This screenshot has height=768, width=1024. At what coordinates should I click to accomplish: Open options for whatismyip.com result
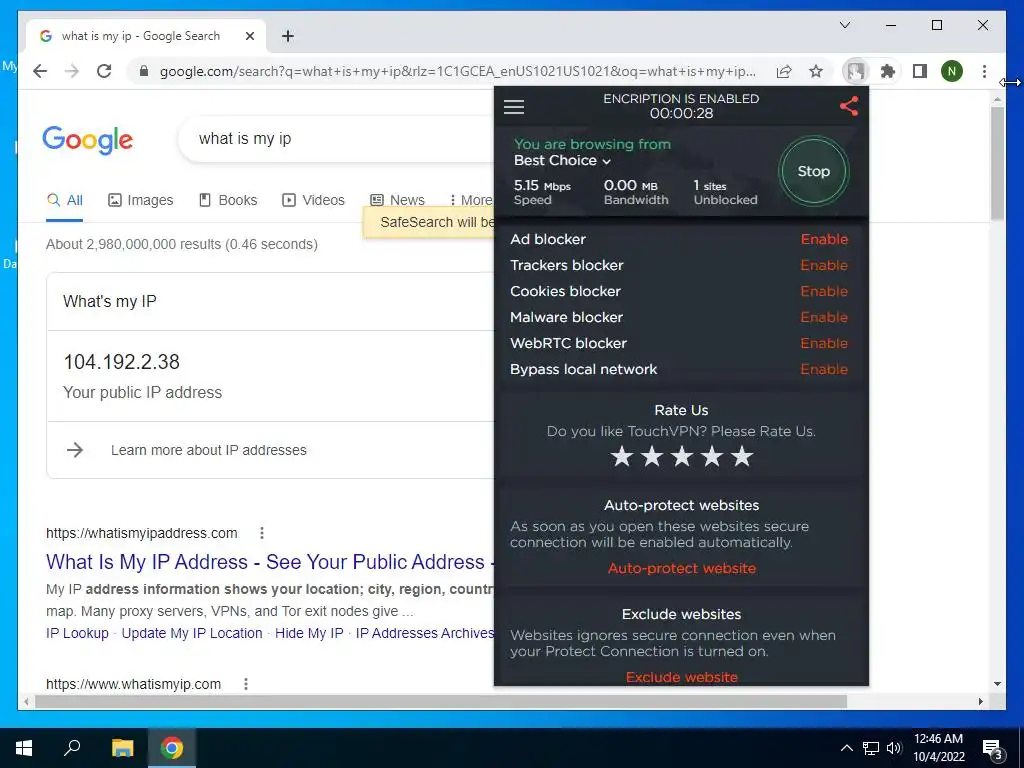tap(246, 684)
